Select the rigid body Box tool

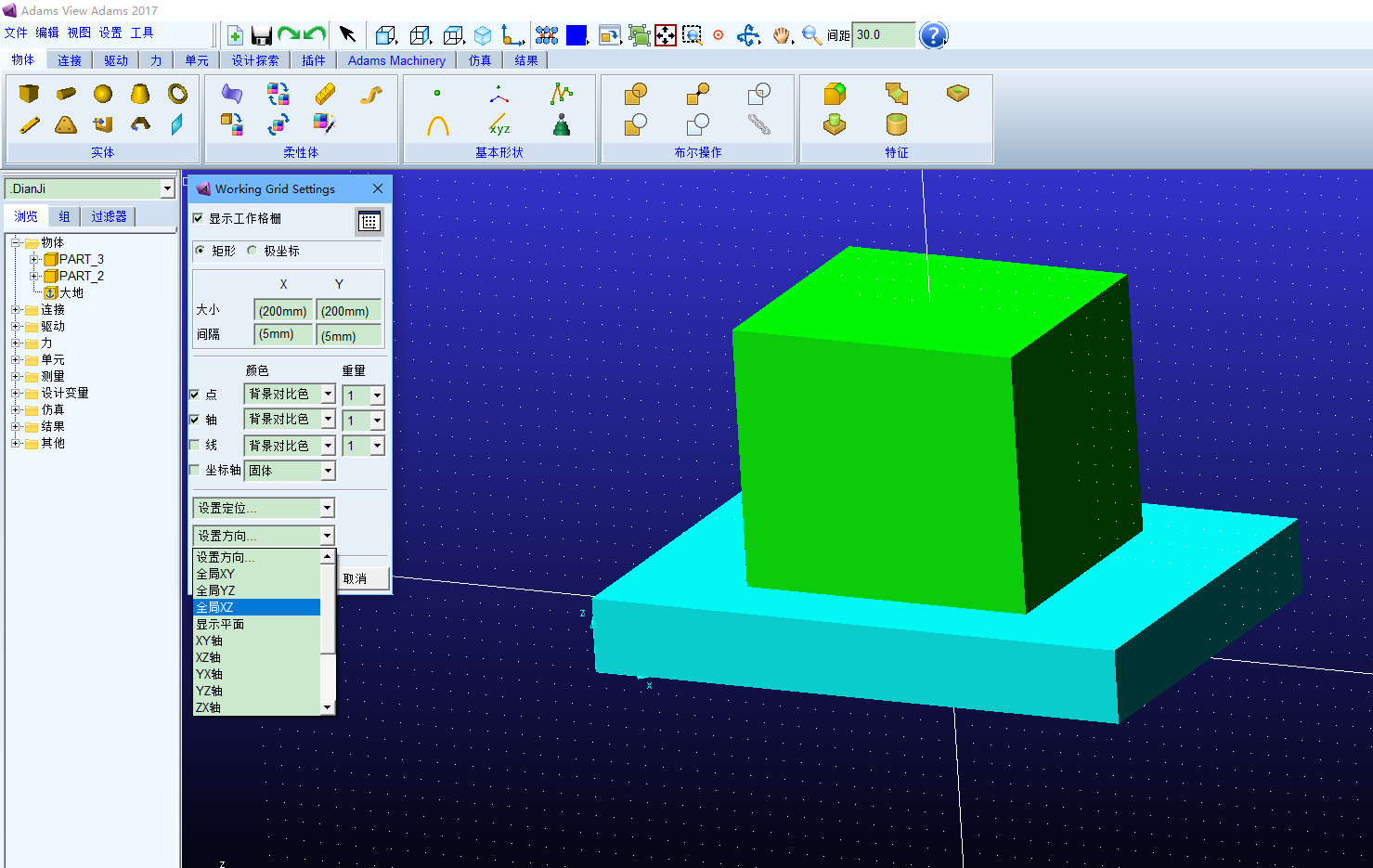(x=29, y=93)
